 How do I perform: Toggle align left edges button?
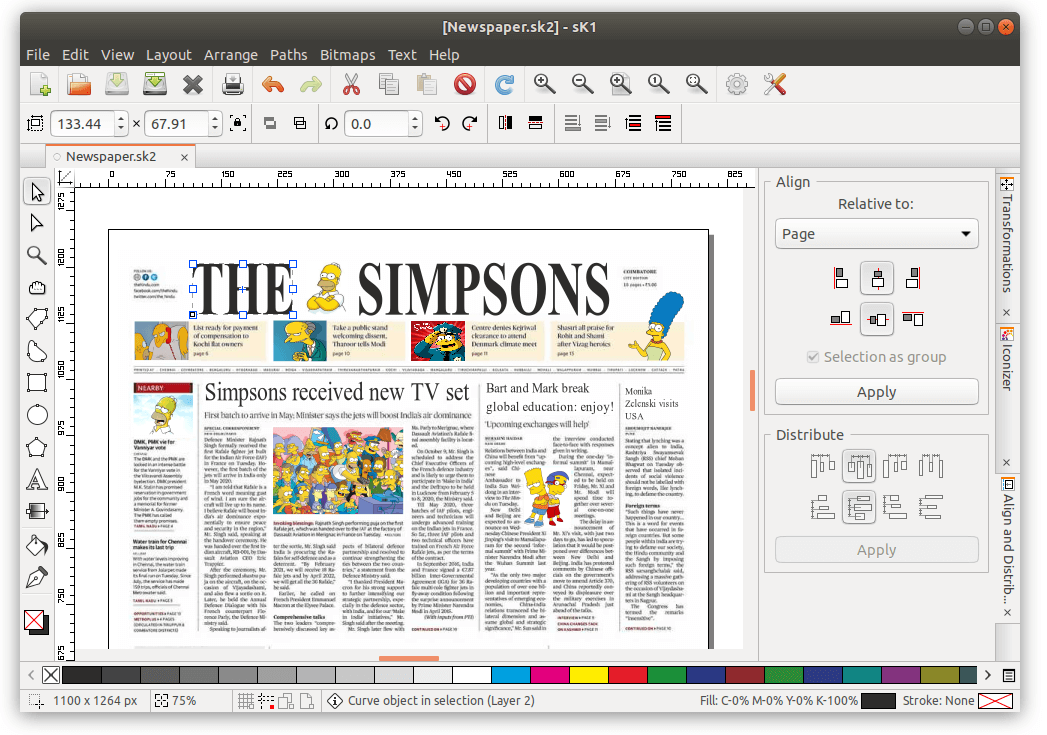pyautogui.click(x=841, y=278)
